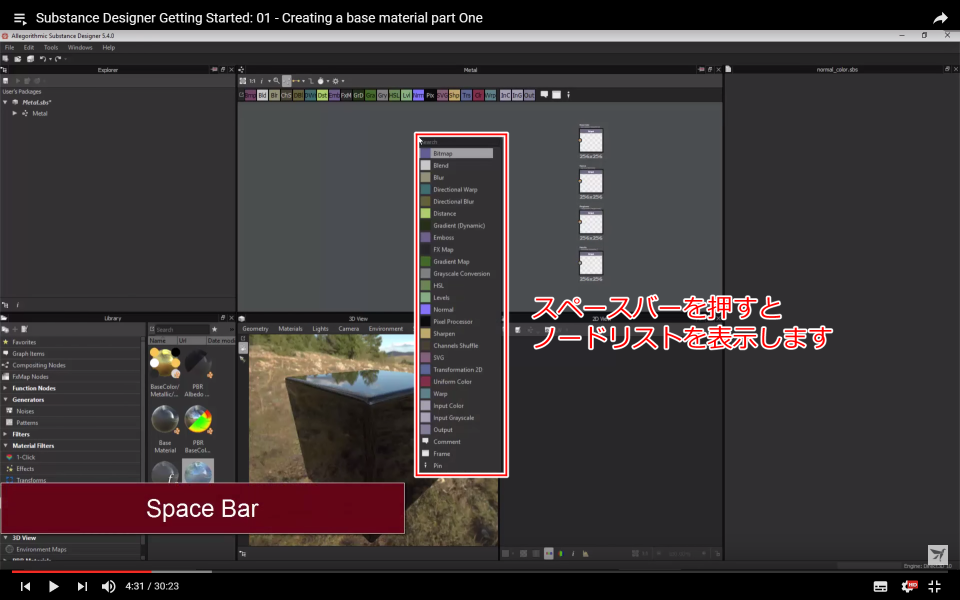This screenshot has height=600, width=960.
Task: Collapse 3D View category in Library
Action: (6, 538)
